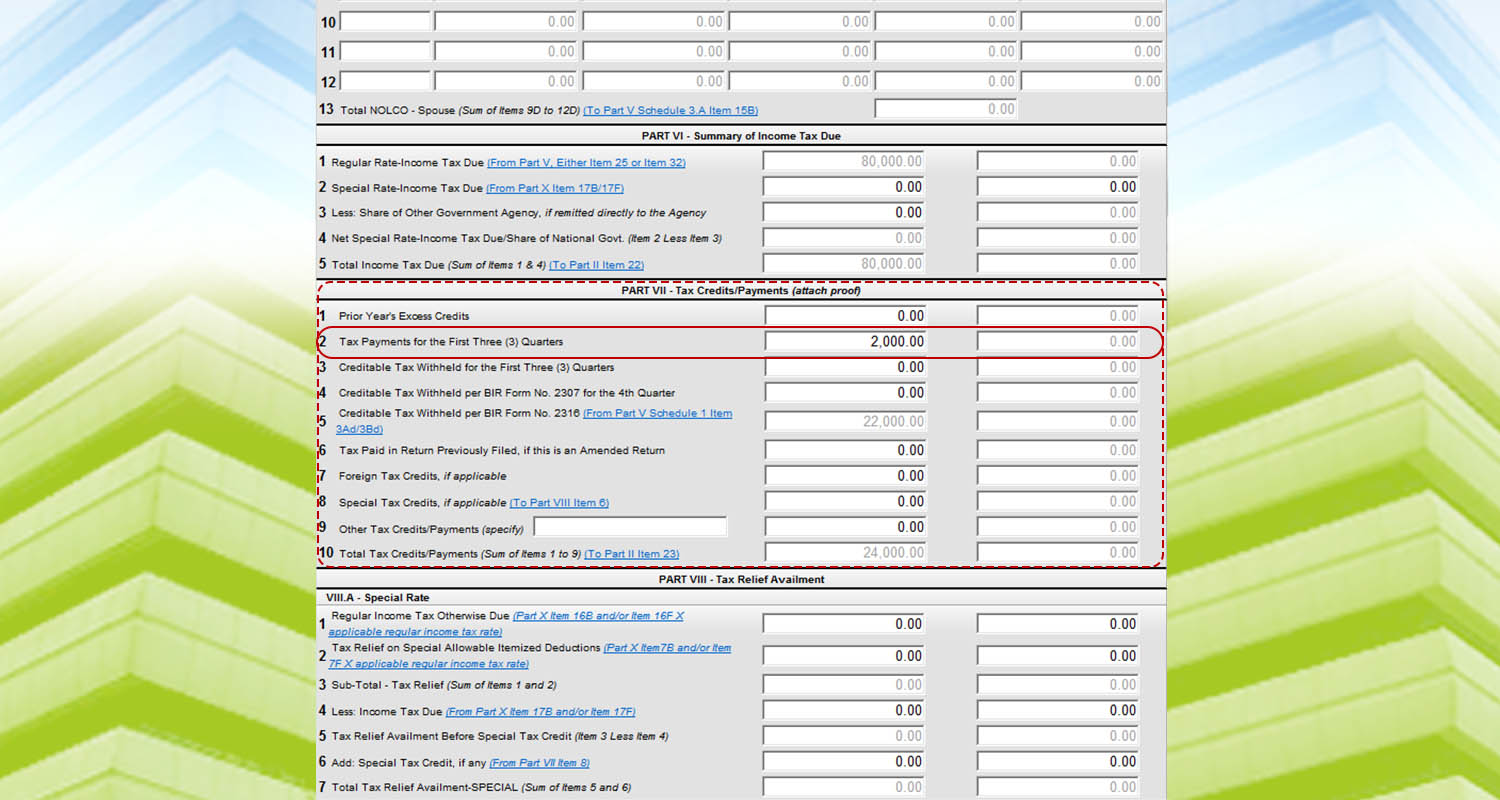This screenshot has width=1500, height=800.
Task: Select Total Tax Relief Availment-SPECIAL first field
Action: [x=845, y=787]
